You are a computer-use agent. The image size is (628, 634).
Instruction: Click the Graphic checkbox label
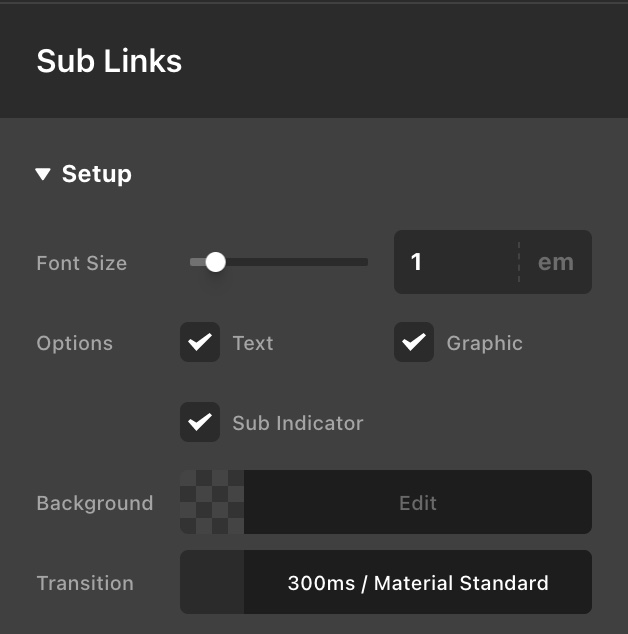coord(484,343)
